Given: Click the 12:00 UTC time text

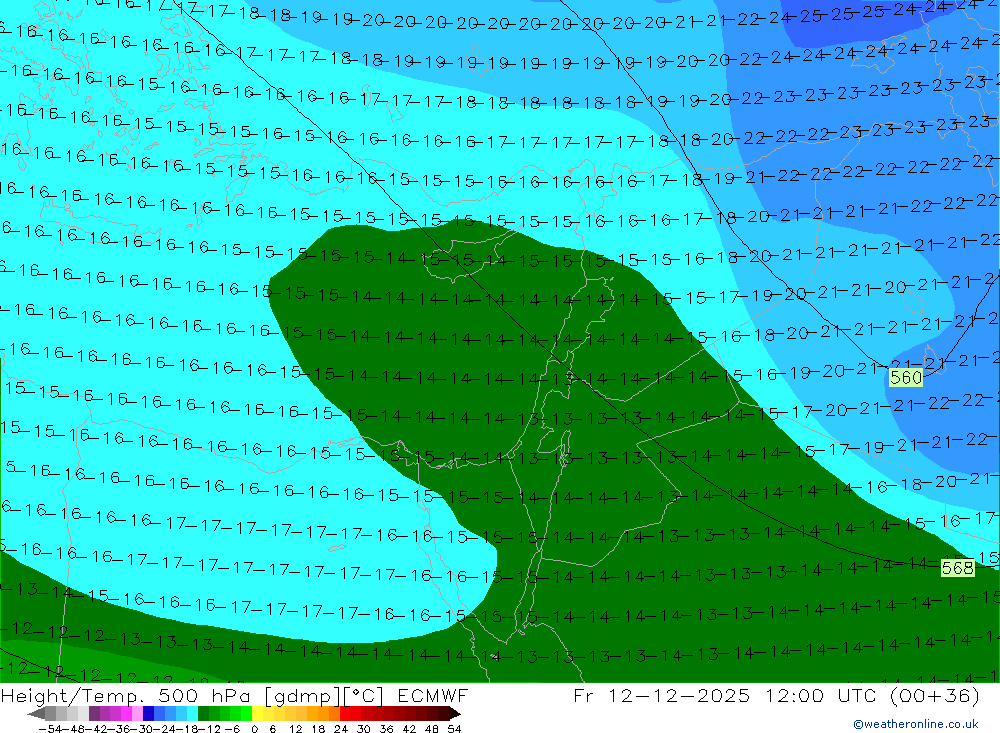Looking at the screenshot, I should (x=821, y=695).
